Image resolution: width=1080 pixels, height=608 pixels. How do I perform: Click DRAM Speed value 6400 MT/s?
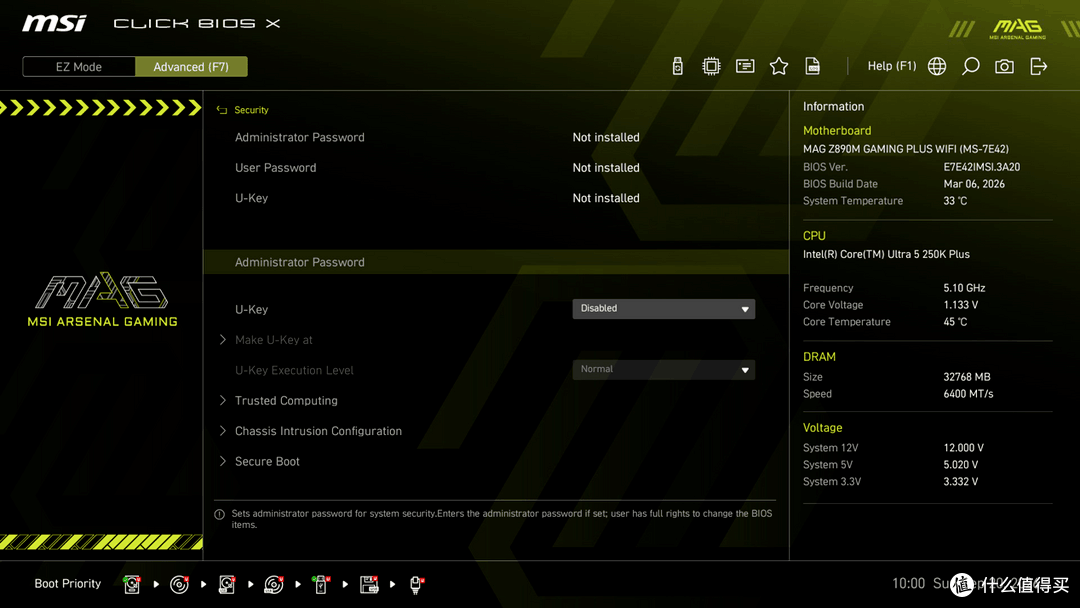tap(968, 394)
